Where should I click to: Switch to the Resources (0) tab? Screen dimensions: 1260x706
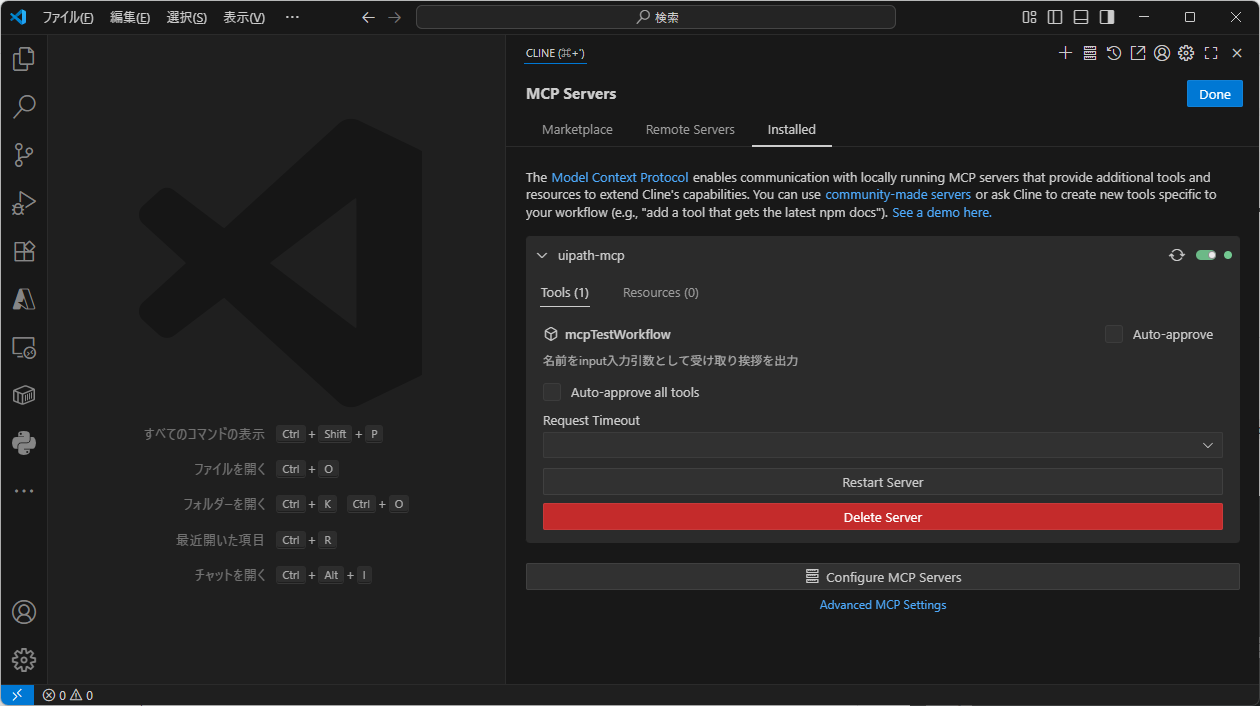click(x=660, y=293)
